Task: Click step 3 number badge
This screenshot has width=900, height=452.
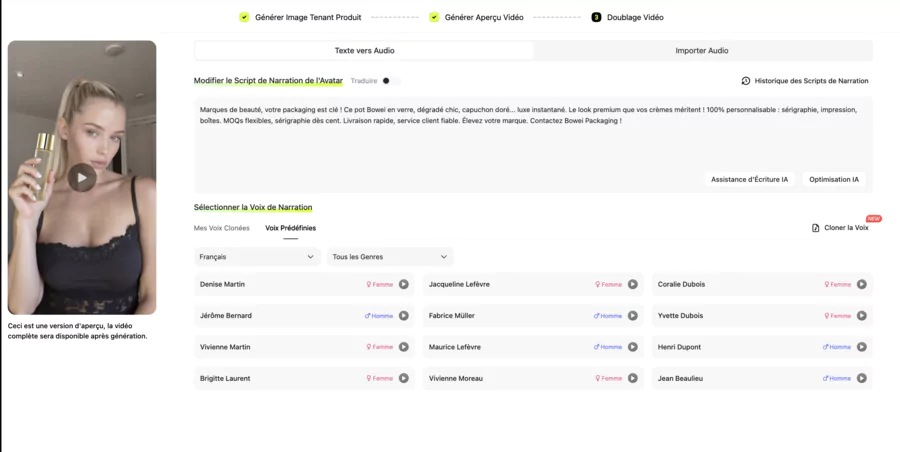Action: pyautogui.click(x=596, y=17)
